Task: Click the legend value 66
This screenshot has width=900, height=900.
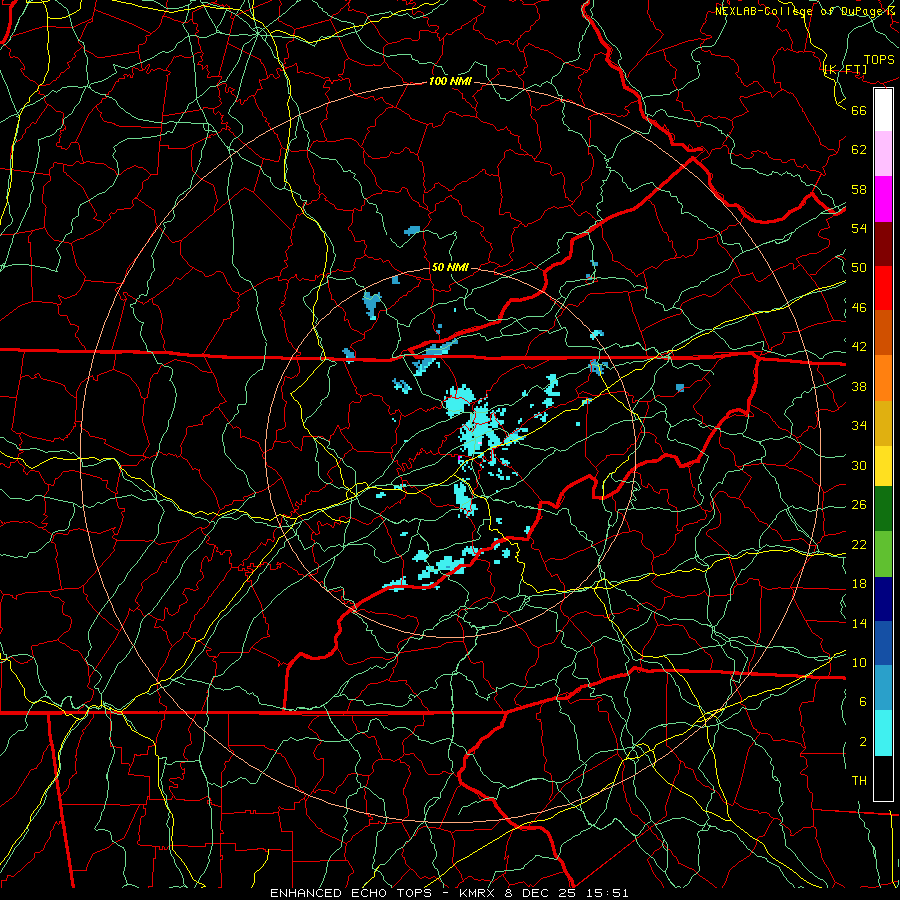Action: (x=859, y=110)
